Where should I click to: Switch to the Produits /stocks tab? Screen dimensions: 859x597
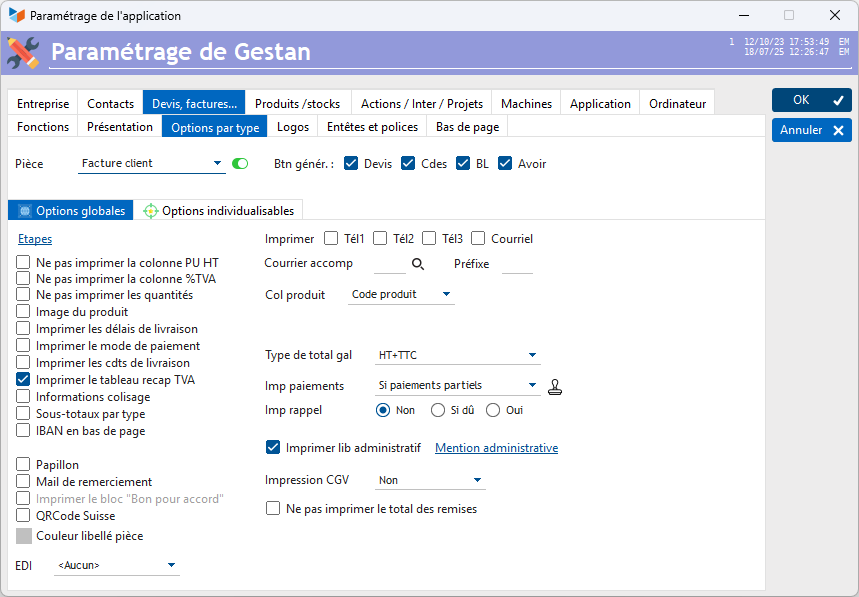click(x=297, y=103)
